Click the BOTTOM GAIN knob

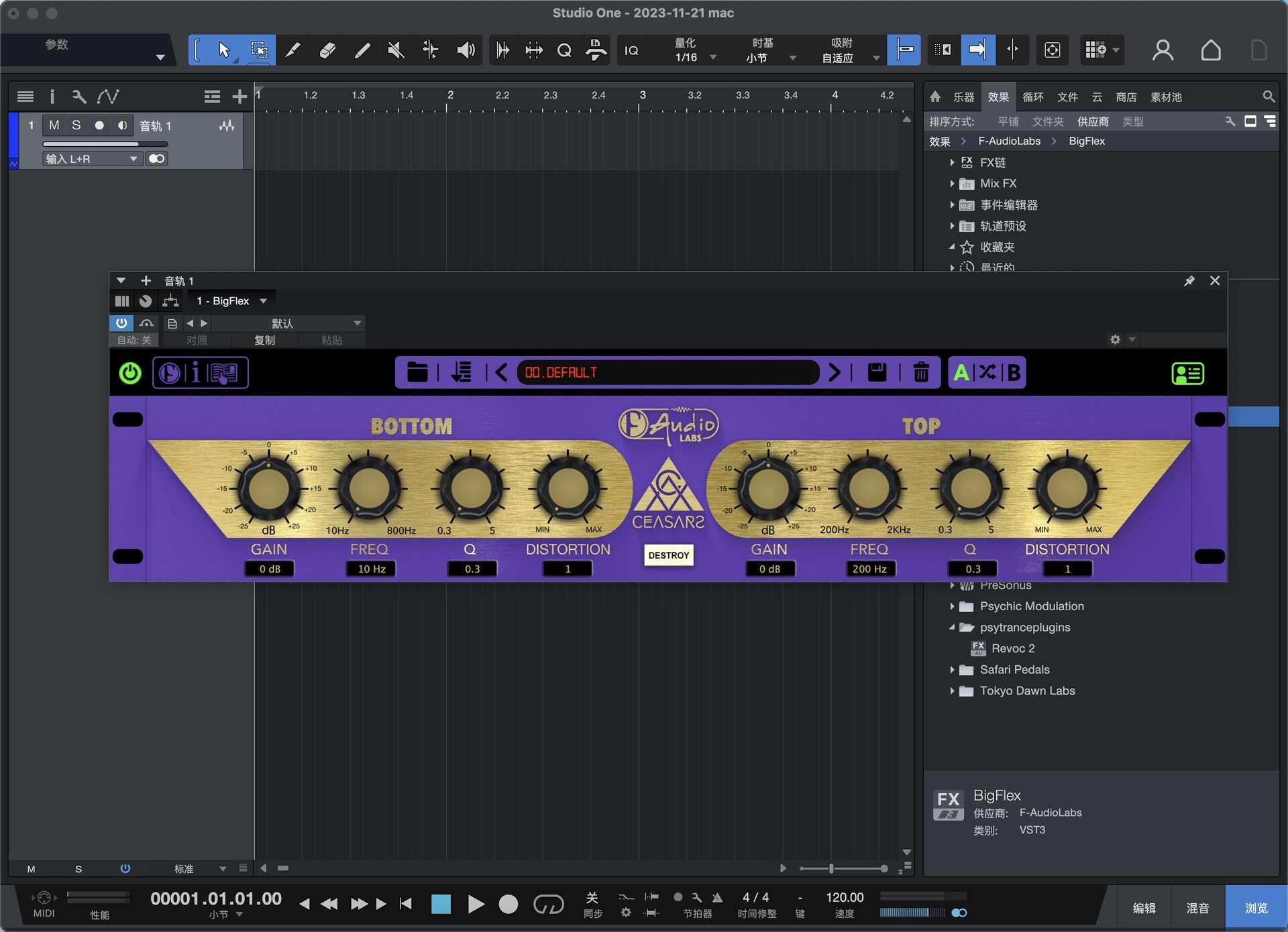(268, 489)
